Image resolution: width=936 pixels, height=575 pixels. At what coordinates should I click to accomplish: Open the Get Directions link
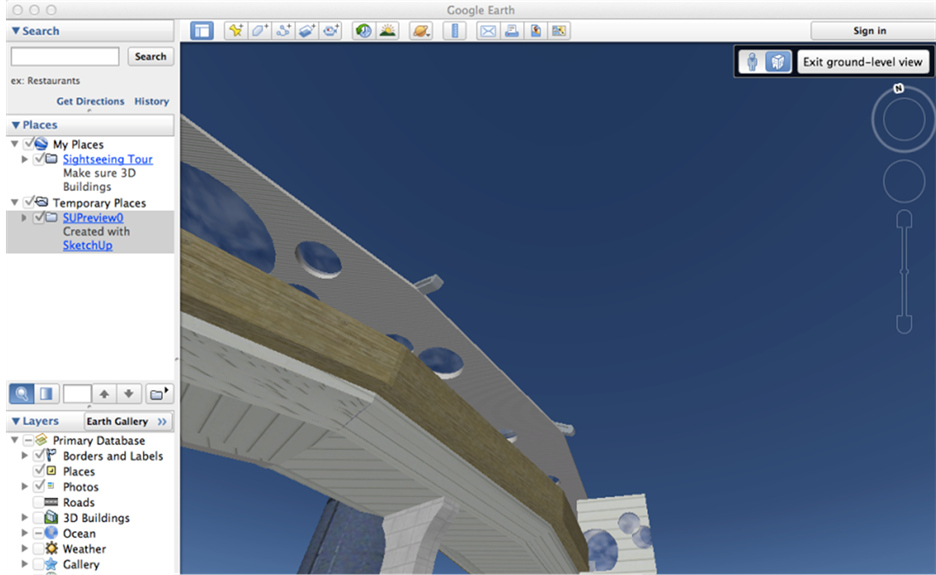90,101
